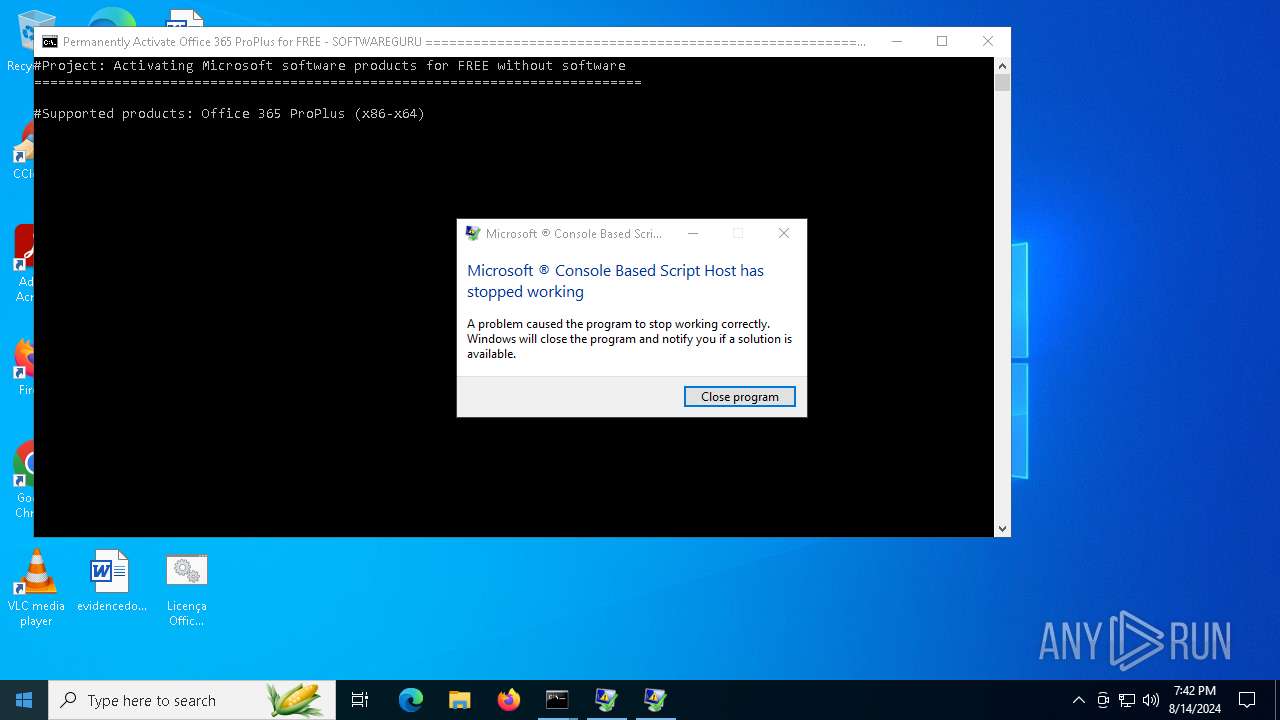The image size is (1280, 720).
Task: Click the Type here to search box
Action: [x=190, y=700]
